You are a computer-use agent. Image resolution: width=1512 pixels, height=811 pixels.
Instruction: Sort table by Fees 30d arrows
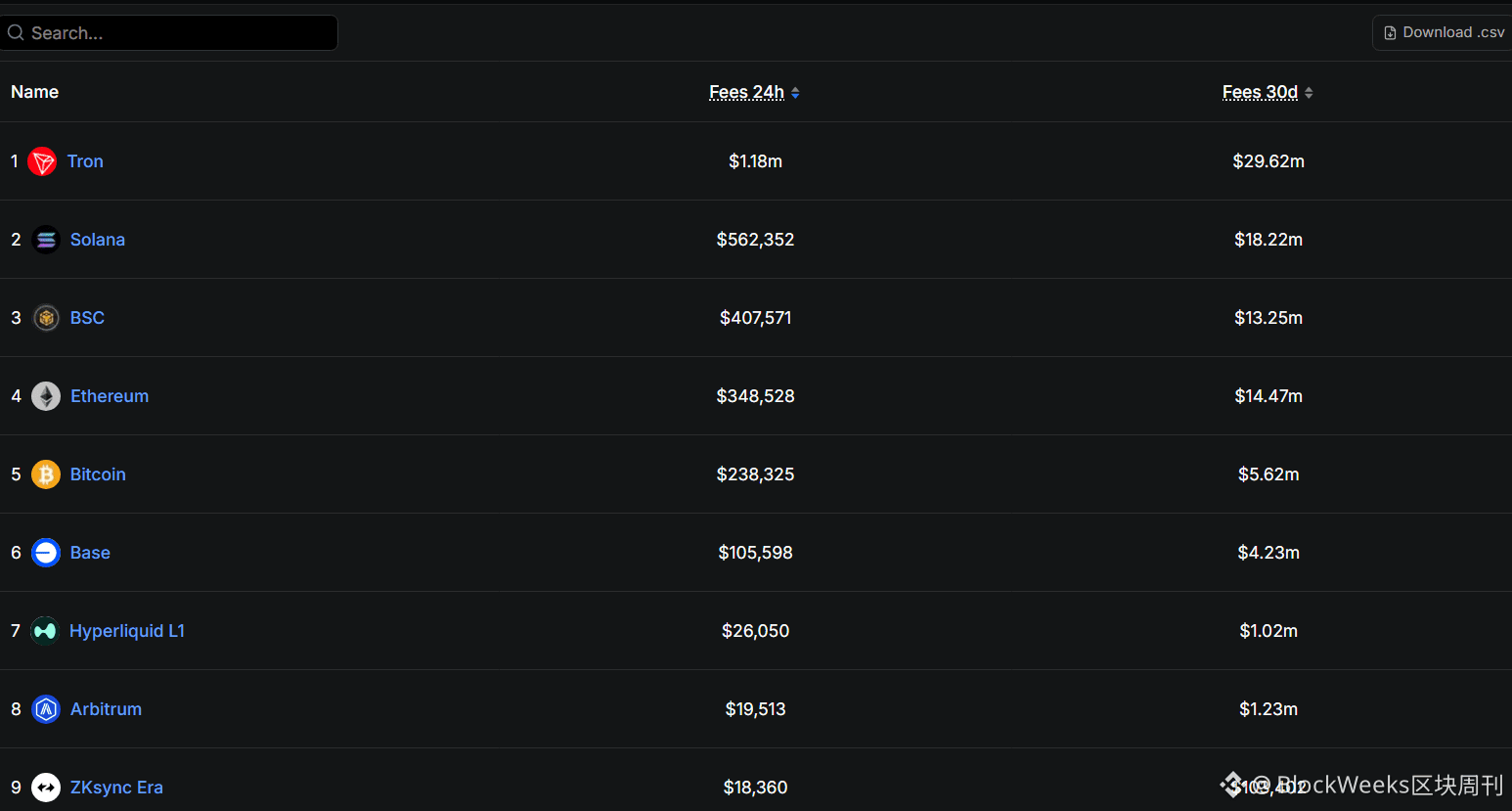coord(1309,93)
